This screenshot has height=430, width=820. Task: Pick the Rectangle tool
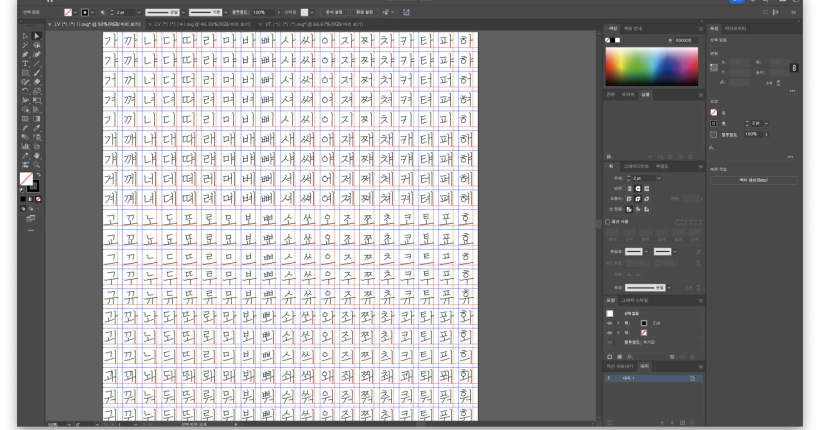[25, 73]
